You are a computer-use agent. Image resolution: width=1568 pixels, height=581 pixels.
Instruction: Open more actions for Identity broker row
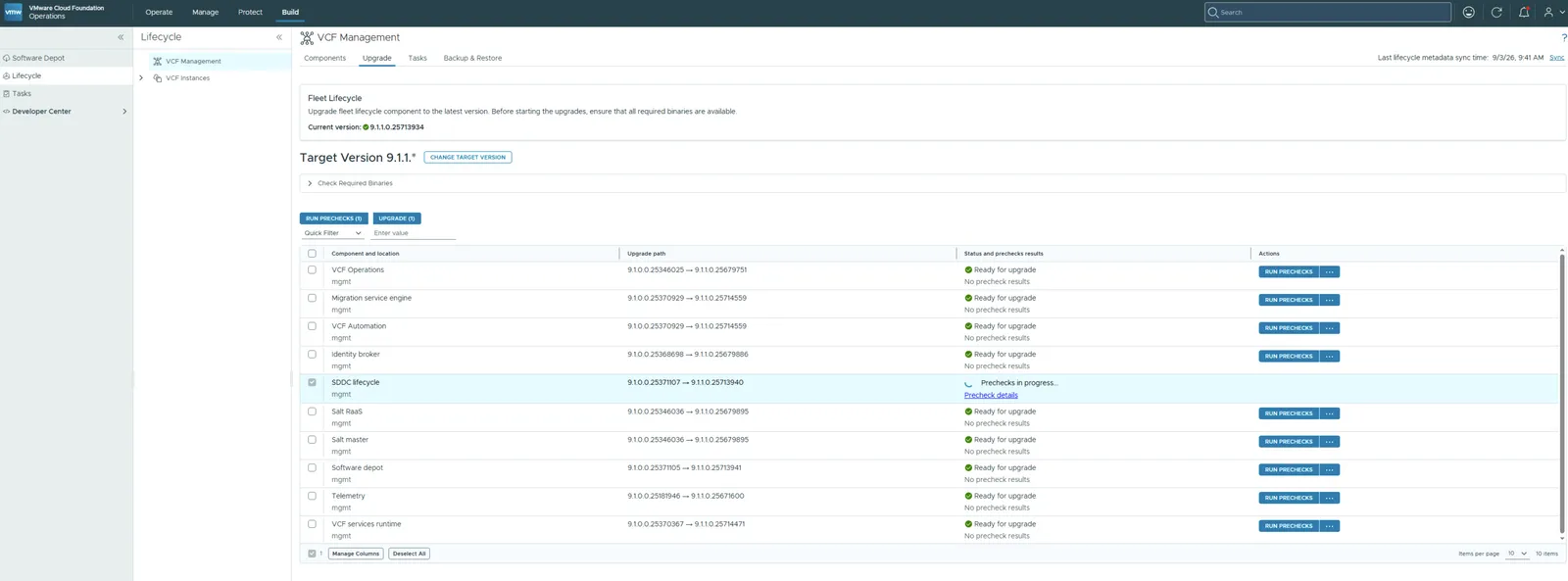(1329, 357)
